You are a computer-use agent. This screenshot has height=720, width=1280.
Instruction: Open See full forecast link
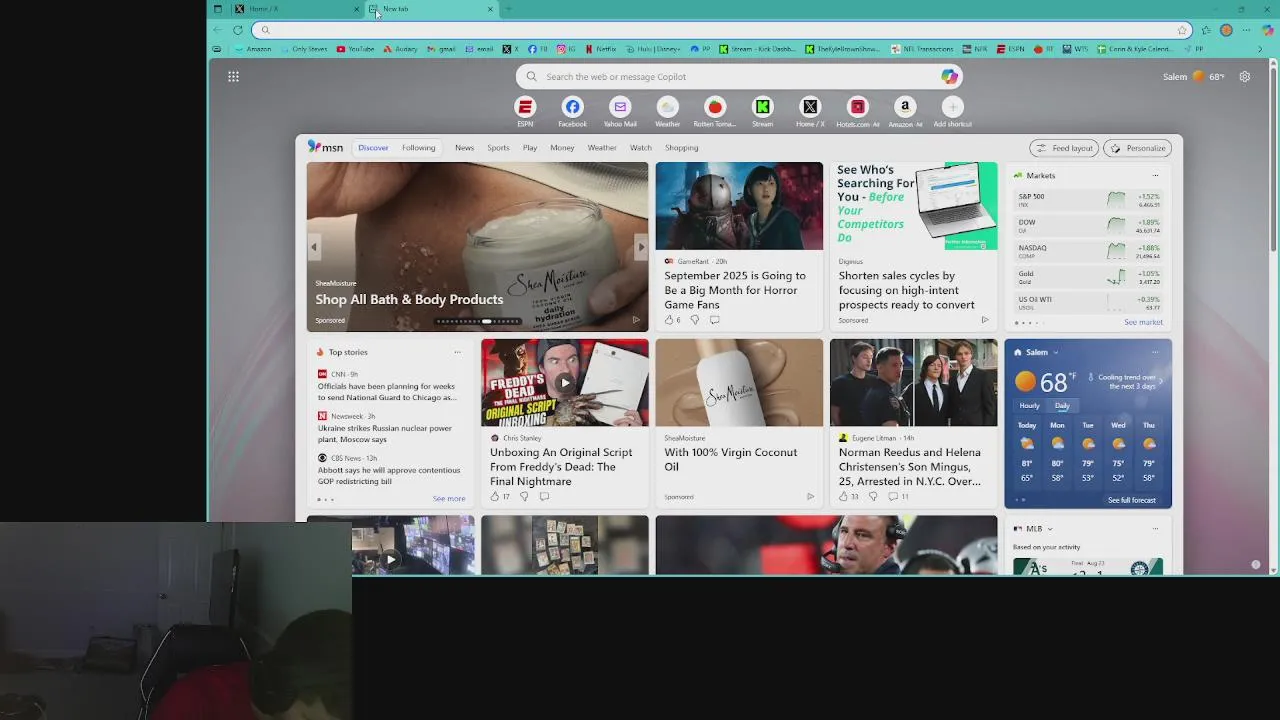click(1131, 500)
